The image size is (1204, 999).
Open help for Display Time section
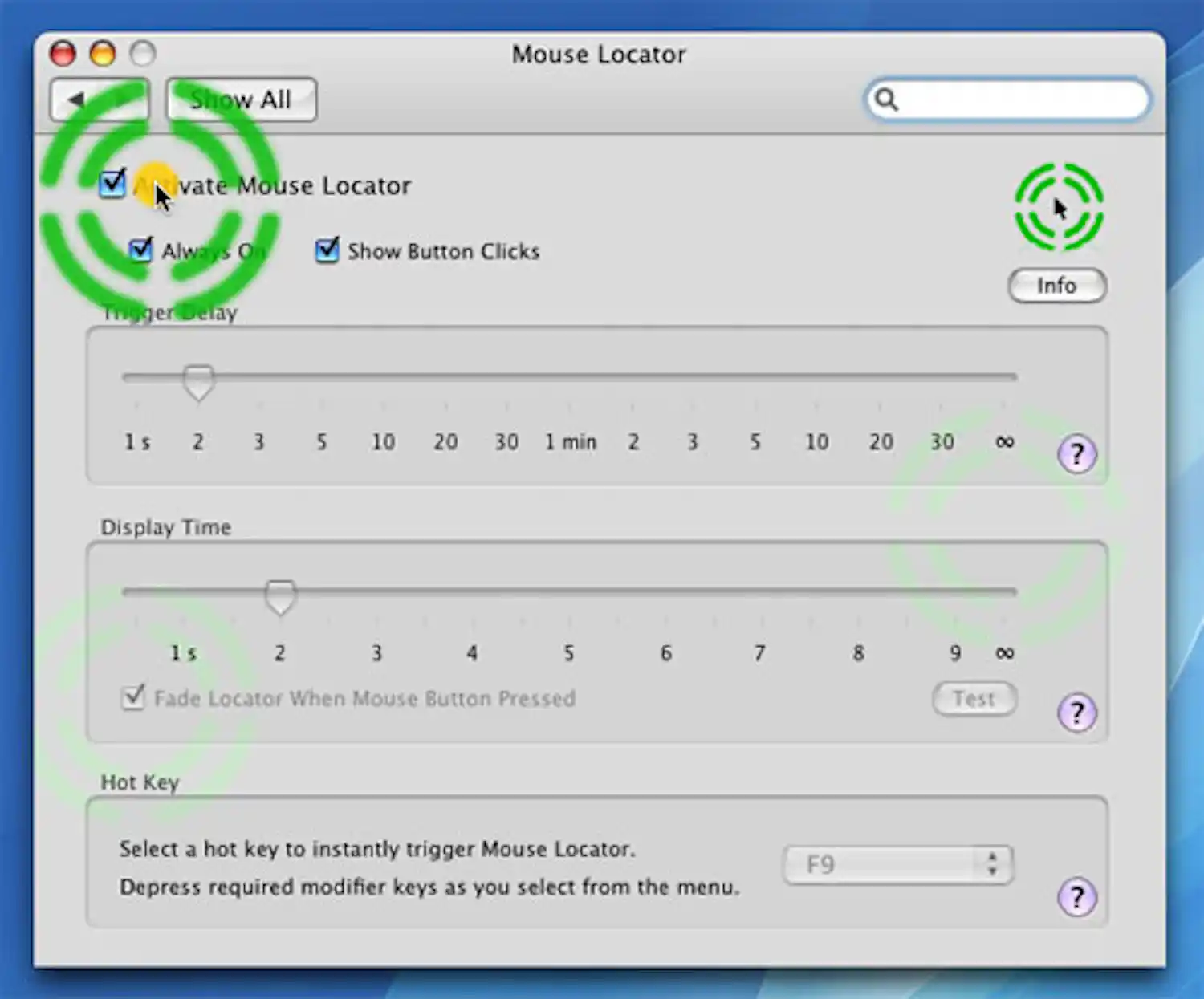pyautogui.click(x=1076, y=713)
